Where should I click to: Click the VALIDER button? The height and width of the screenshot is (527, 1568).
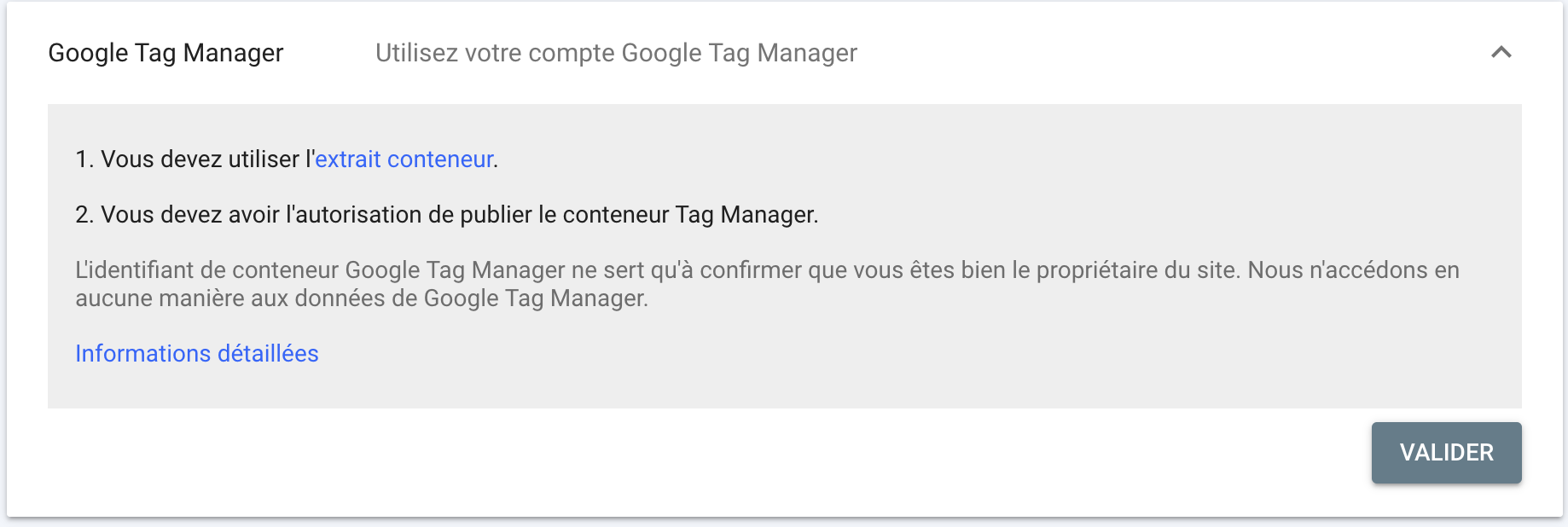click(x=1446, y=453)
